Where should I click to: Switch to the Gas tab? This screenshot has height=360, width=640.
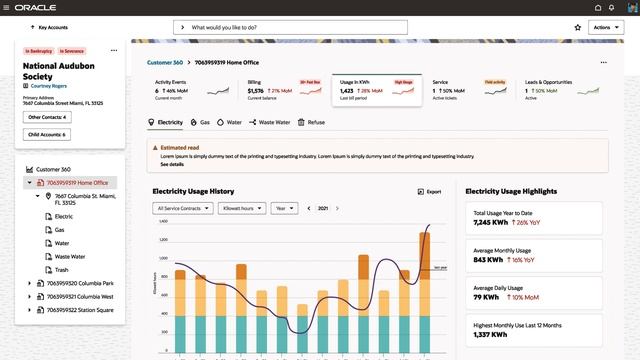tap(200, 122)
